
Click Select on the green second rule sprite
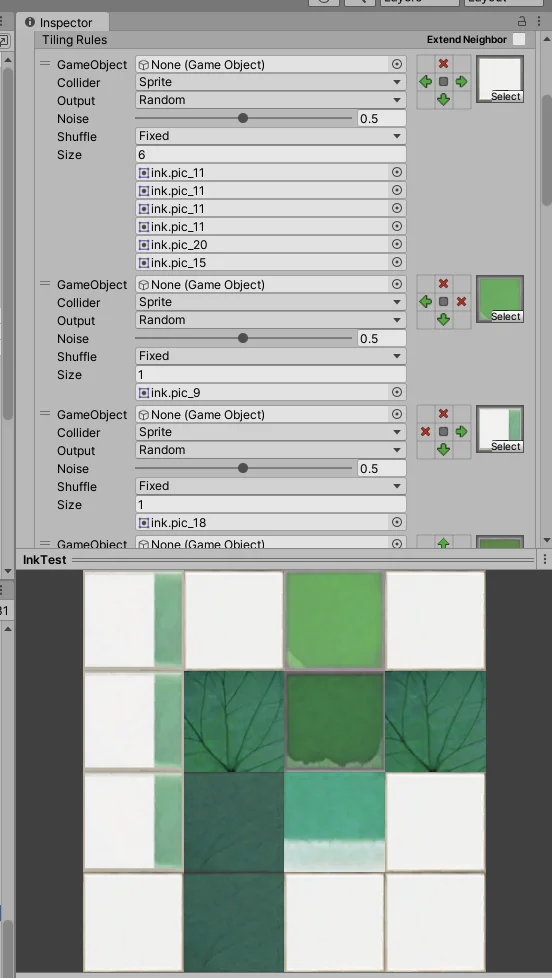point(506,317)
